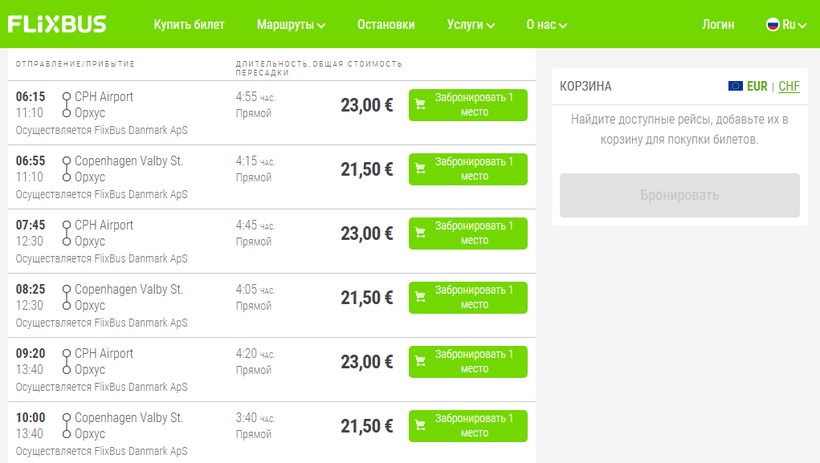Click the disabled Бронировать button
This screenshot has height=463, width=820.
(x=679, y=195)
